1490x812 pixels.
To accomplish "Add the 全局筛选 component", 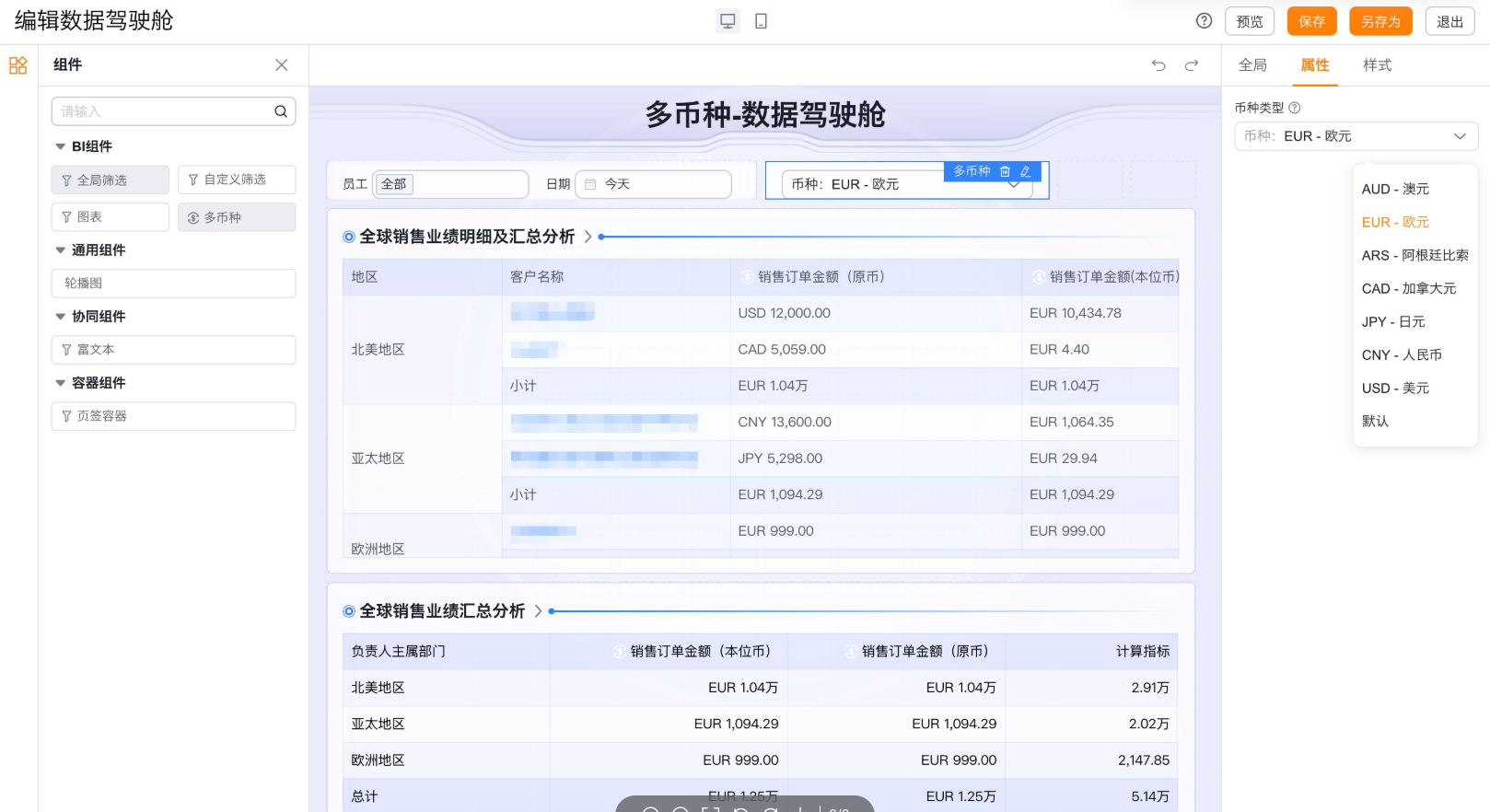I will pos(111,180).
